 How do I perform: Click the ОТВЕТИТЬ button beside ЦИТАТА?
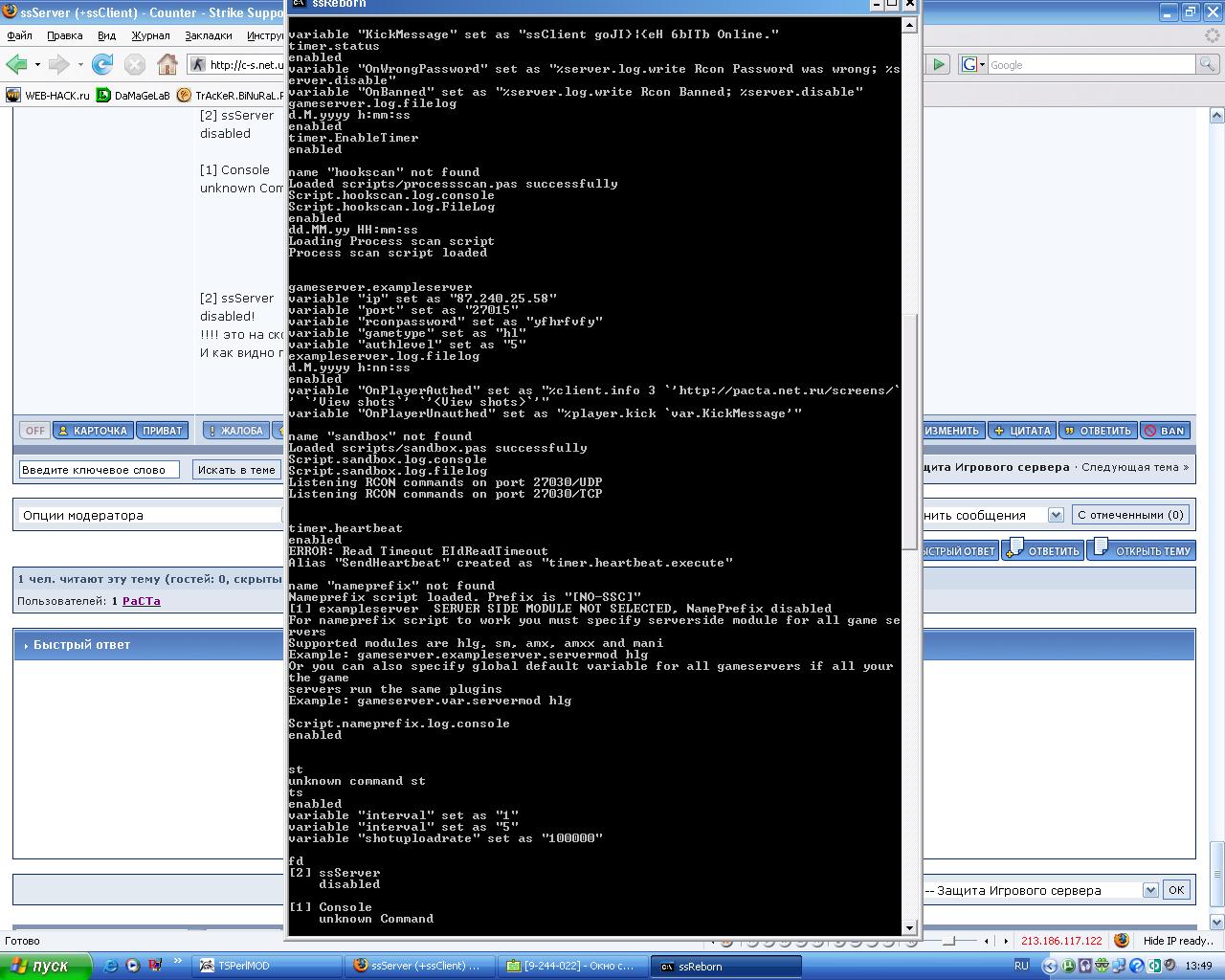pyautogui.click(x=1098, y=431)
